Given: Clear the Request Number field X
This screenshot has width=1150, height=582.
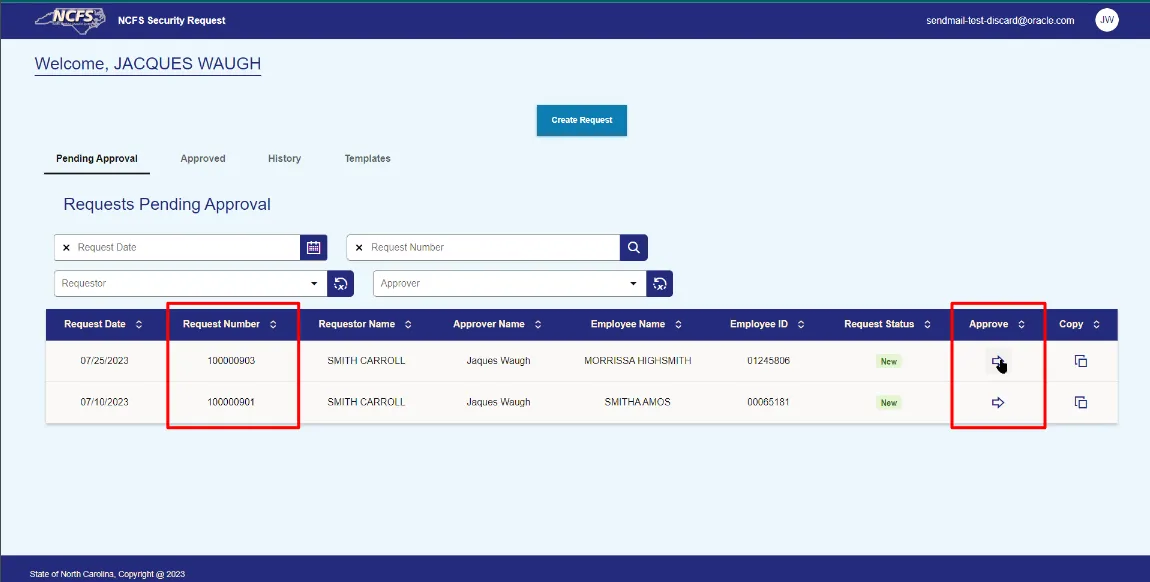Looking at the screenshot, I should pos(359,247).
